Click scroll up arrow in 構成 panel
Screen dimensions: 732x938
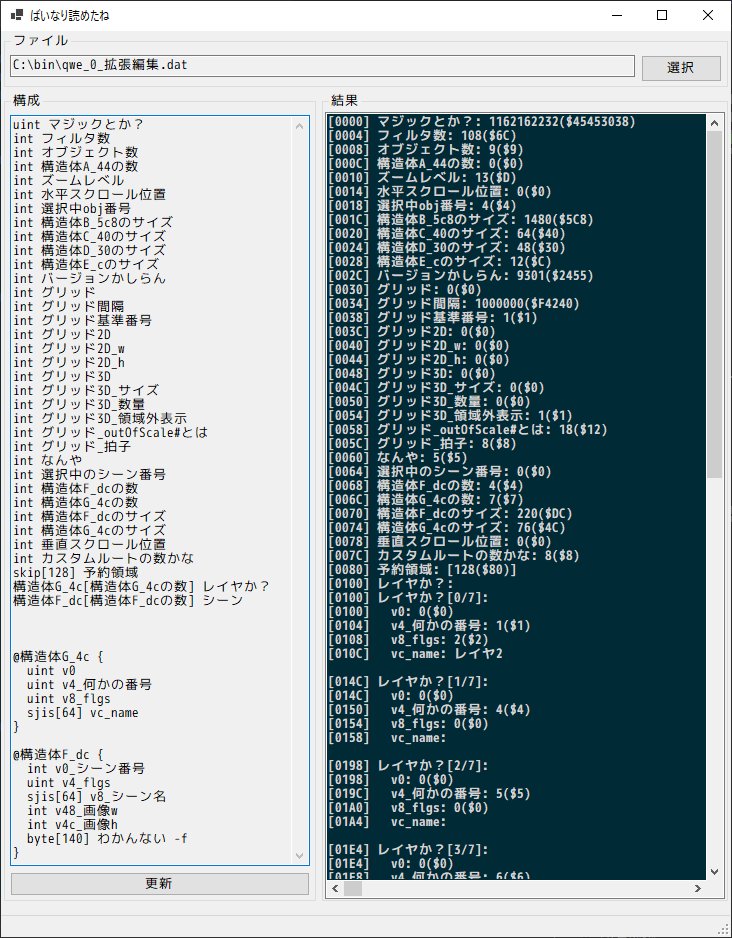coord(300,126)
